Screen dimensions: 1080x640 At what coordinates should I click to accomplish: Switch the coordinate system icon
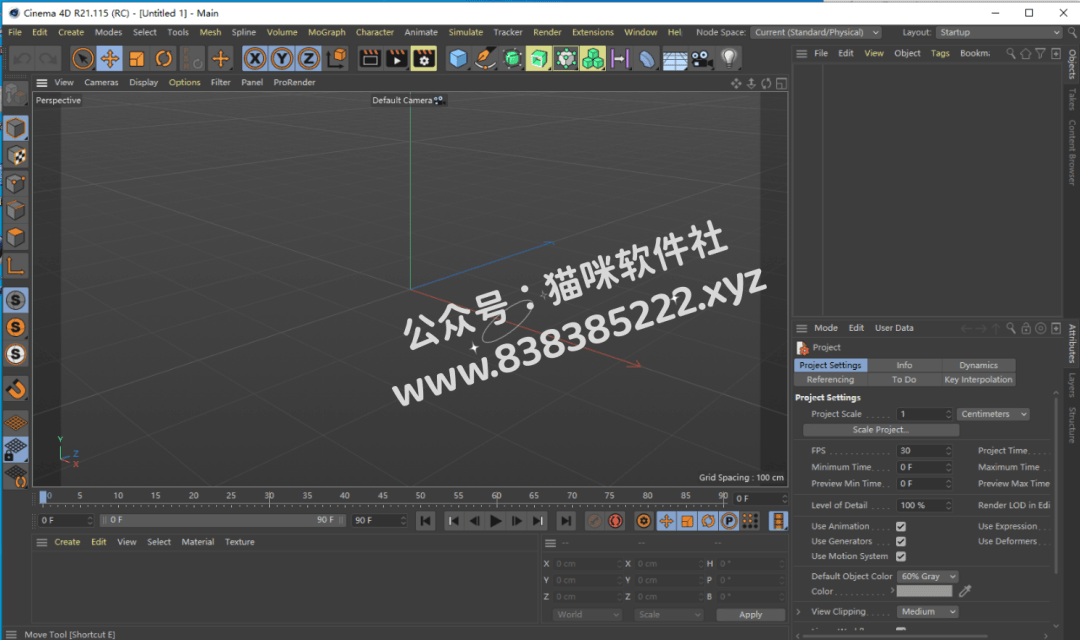336,59
